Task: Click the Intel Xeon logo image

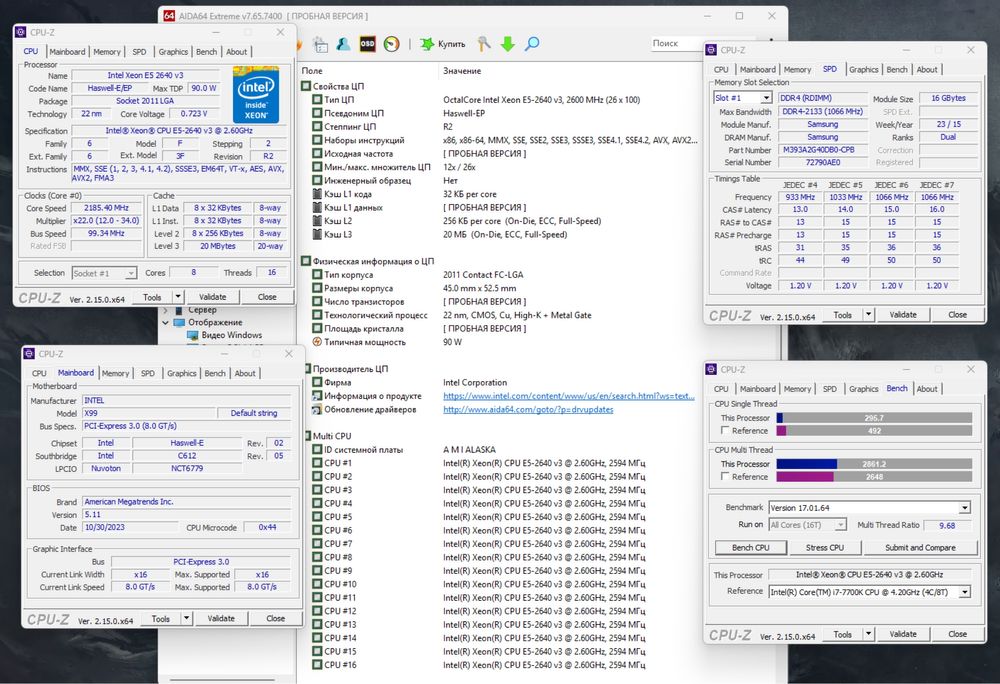Action: click(255, 94)
